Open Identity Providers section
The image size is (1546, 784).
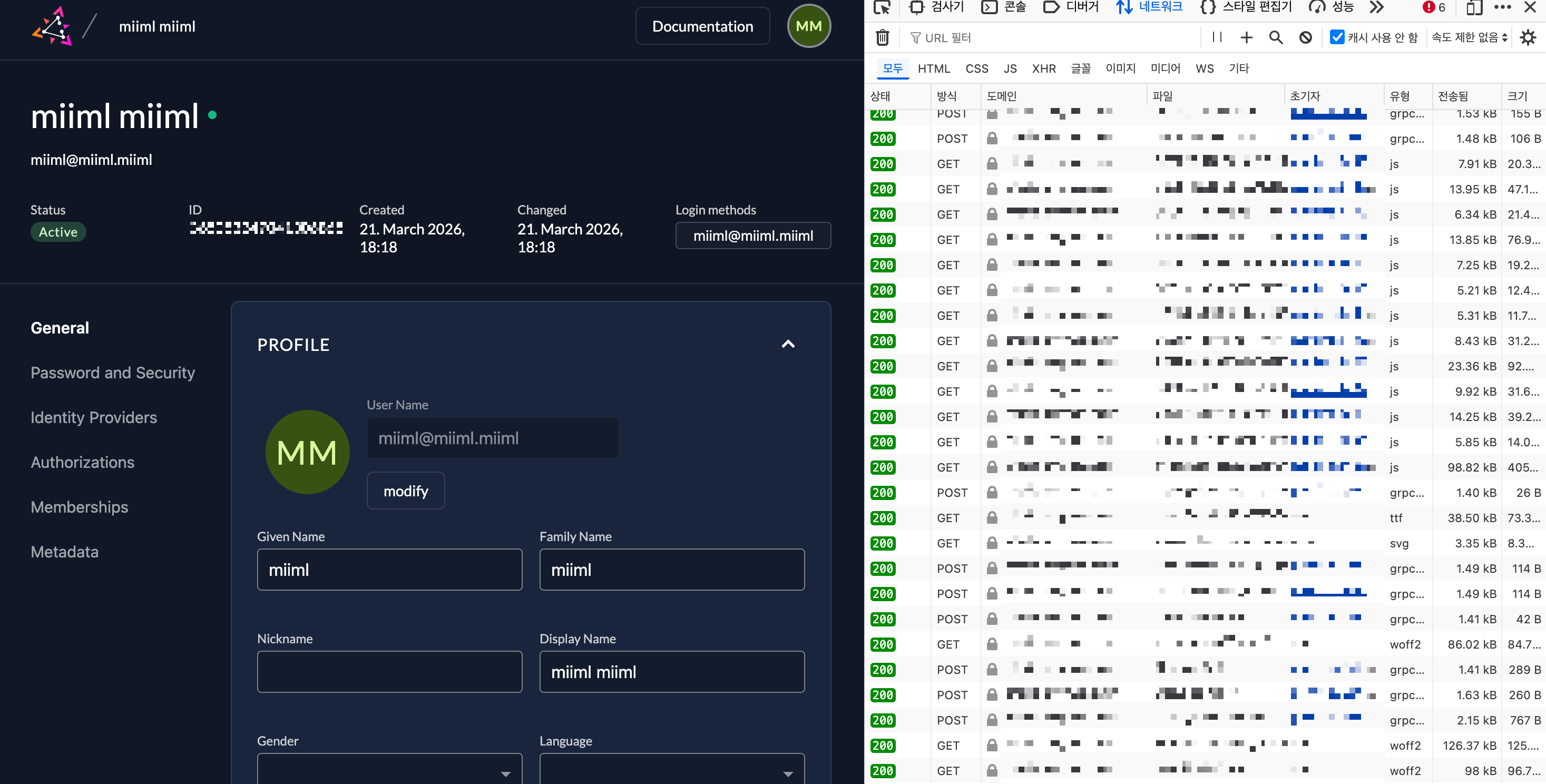(94, 417)
